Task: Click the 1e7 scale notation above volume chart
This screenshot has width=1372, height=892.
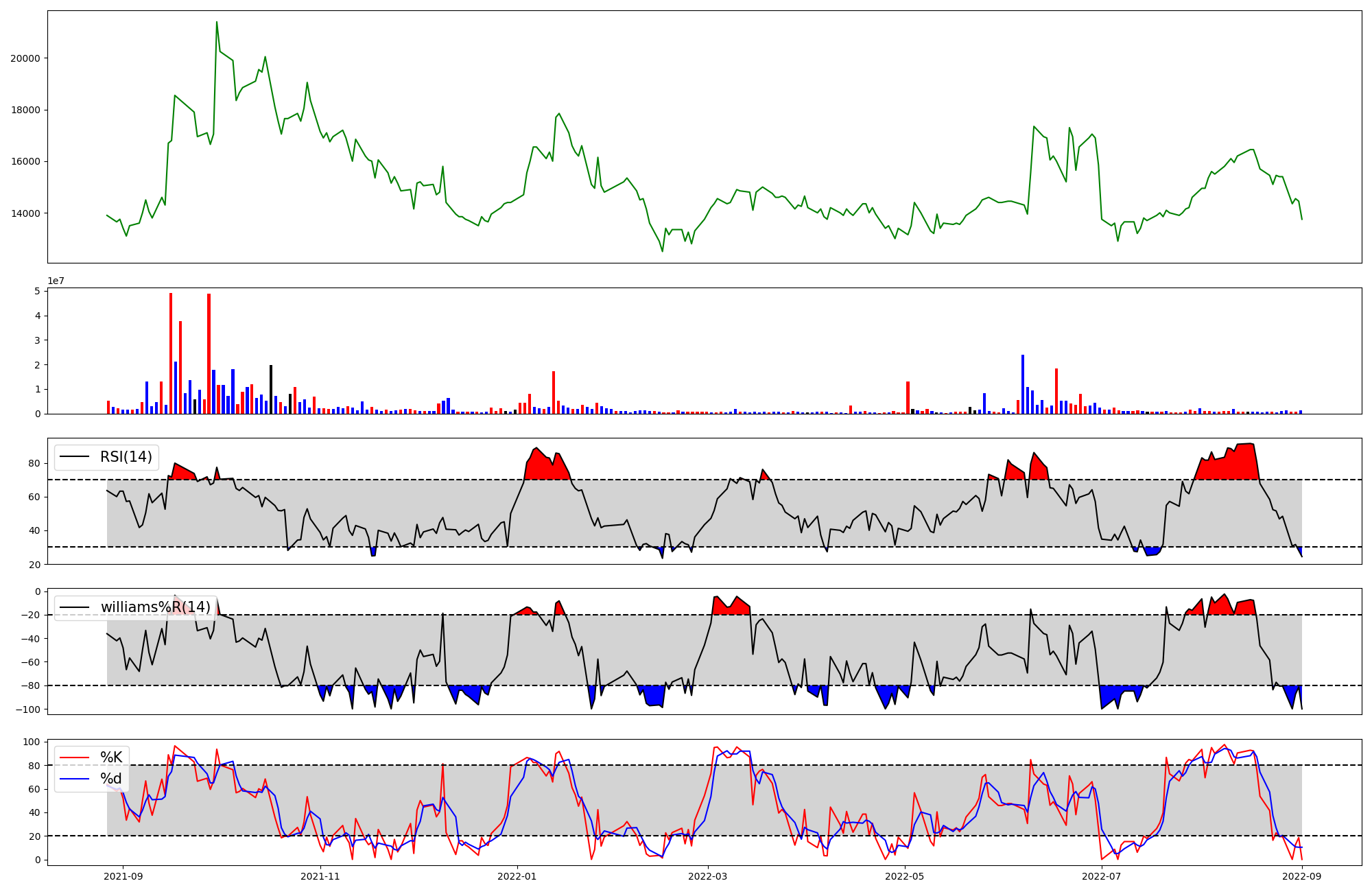Action: pos(56,281)
